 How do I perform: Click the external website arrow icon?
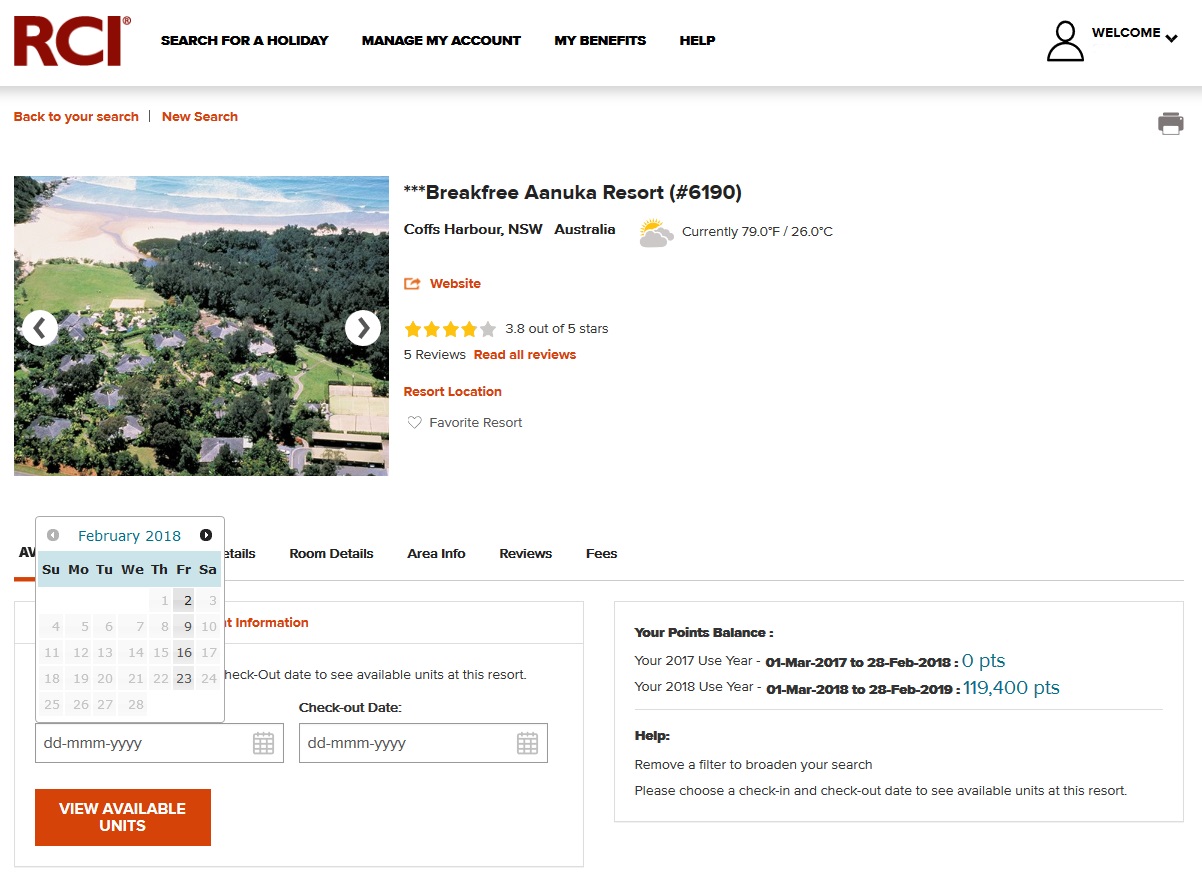click(412, 284)
